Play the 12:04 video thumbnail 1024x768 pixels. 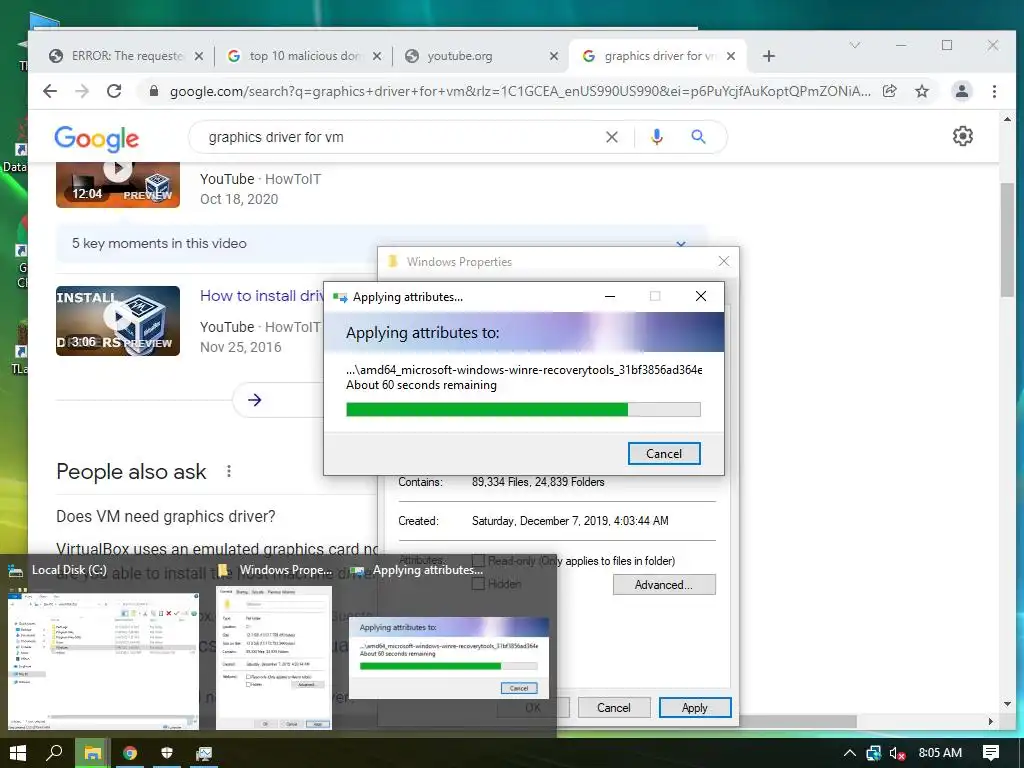[x=118, y=185]
